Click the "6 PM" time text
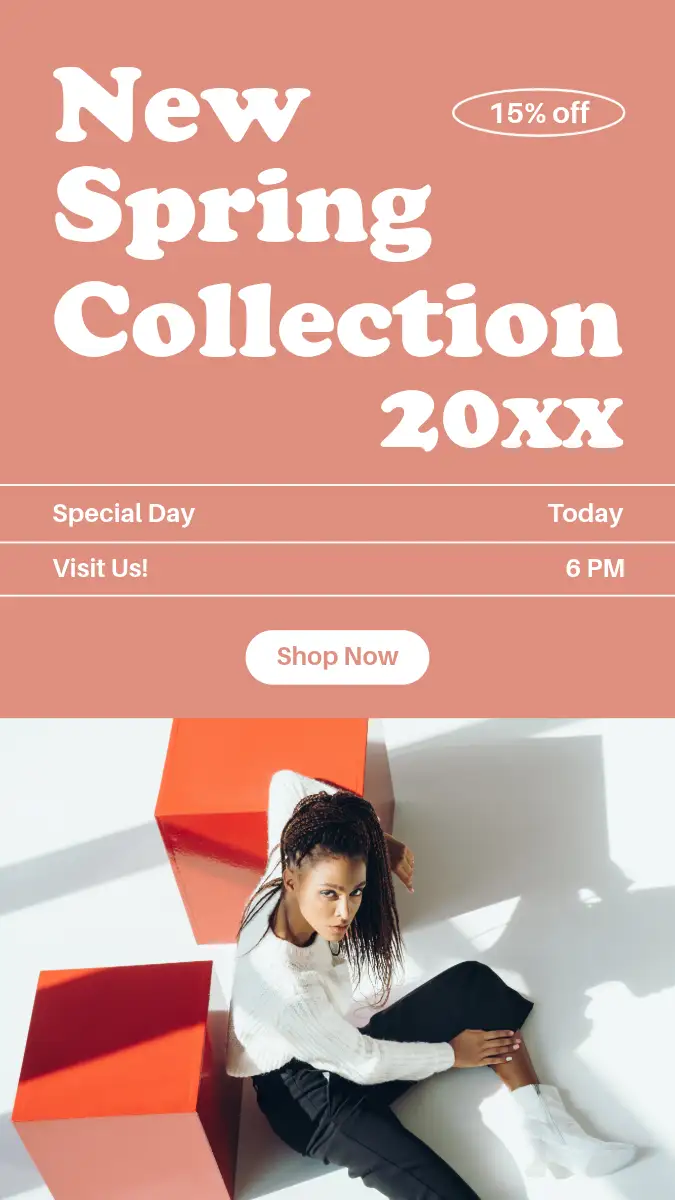675x1200 pixels. click(x=594, y=569)
